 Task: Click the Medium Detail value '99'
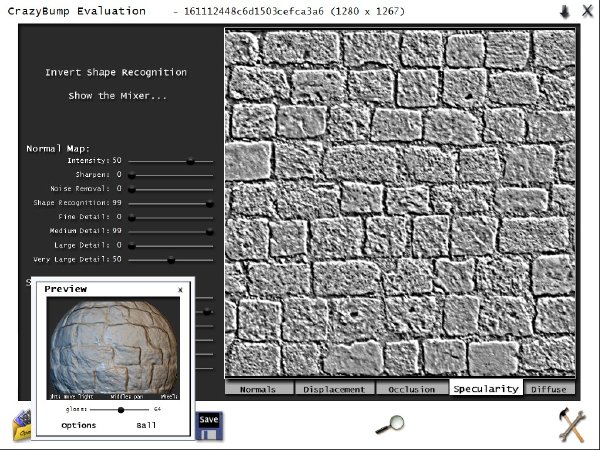(117, 230)
